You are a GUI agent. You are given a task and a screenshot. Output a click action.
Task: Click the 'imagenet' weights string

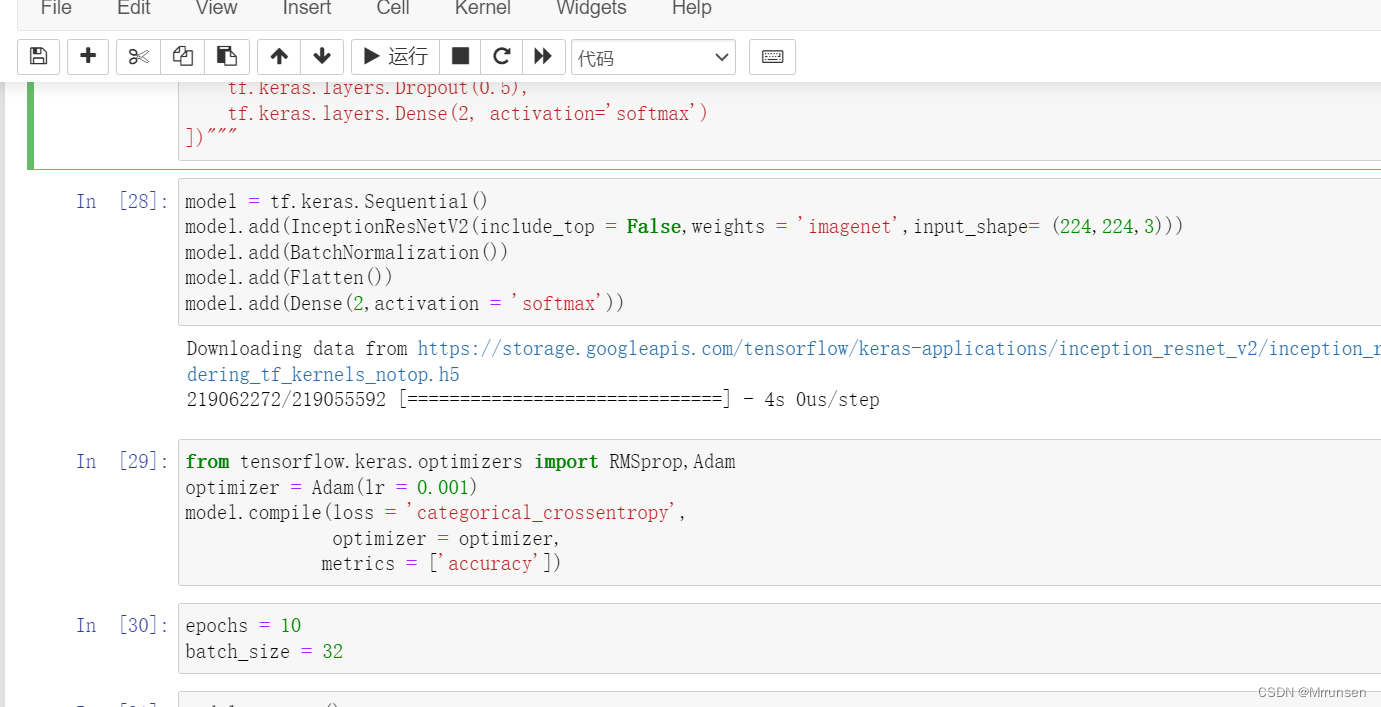pyautogui.click(x=851, y=226)
